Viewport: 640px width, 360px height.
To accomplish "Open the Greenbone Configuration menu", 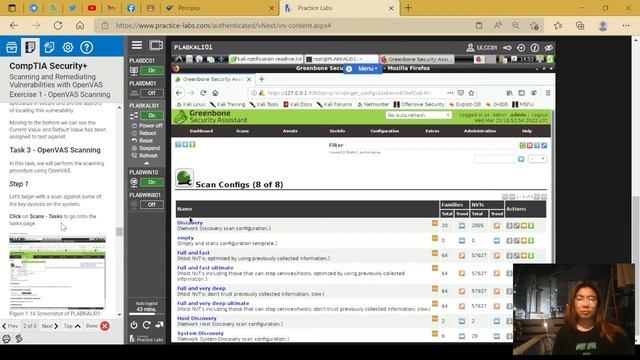I will tap(384, 131).
